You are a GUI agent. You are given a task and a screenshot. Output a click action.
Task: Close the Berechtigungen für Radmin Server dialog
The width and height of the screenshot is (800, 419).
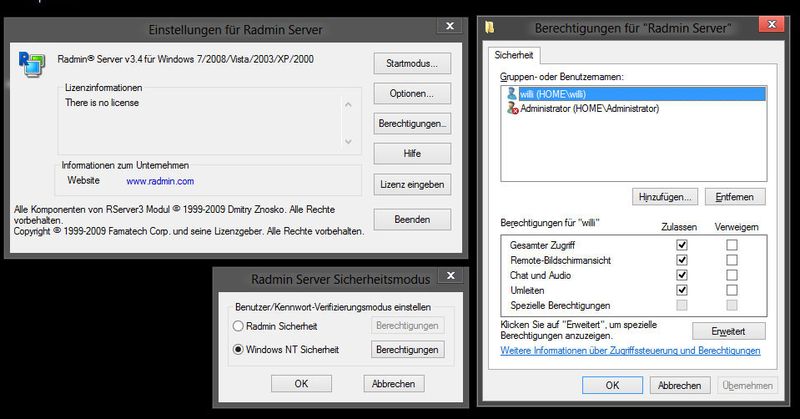772,24
